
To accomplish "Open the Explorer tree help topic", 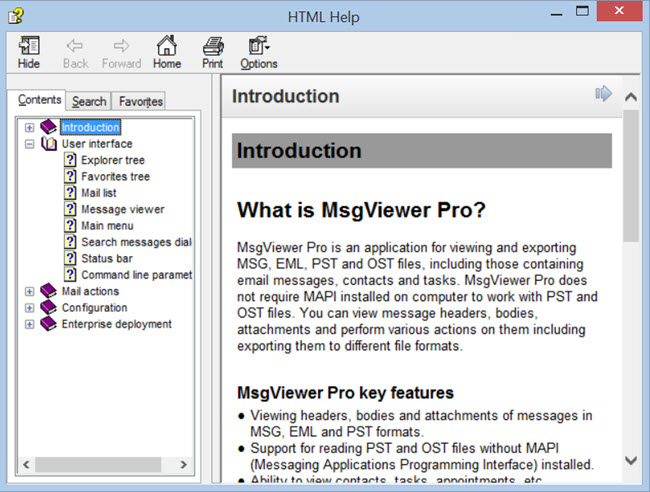I will click(x=113, y=160).
